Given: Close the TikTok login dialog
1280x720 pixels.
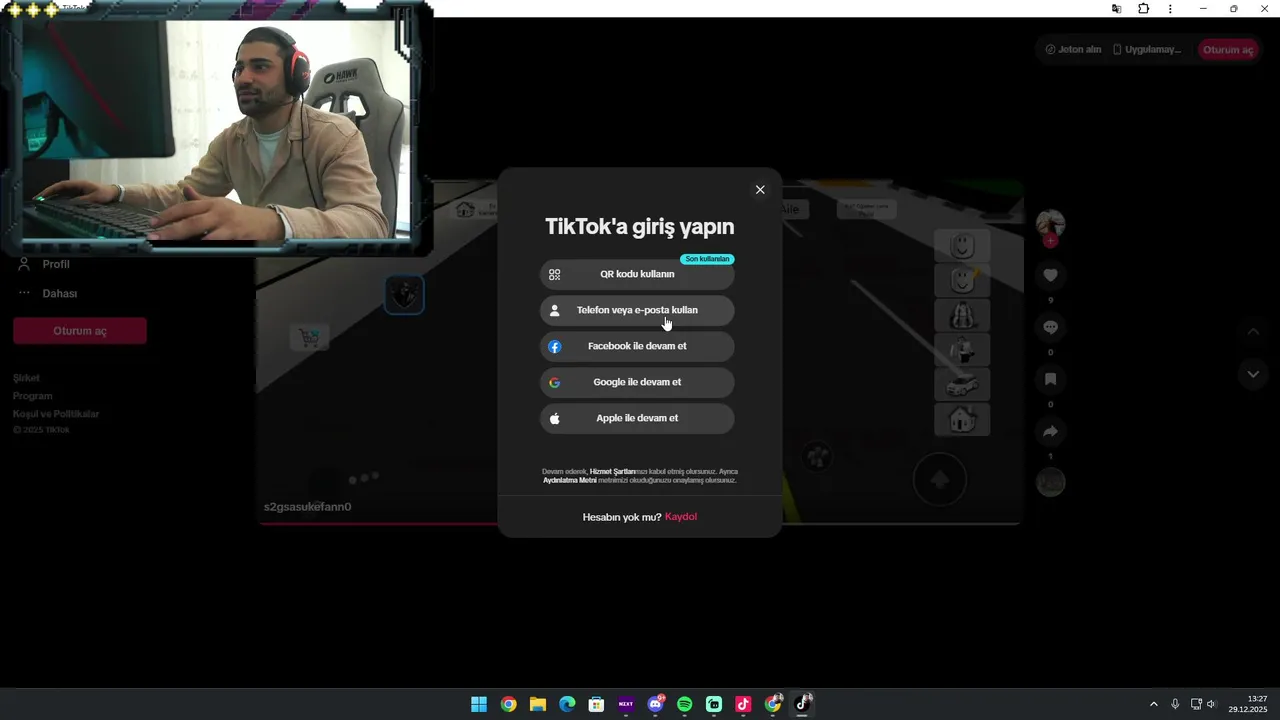Looking at the screenshot, I should pyautogui.click(x=760, y=190).
